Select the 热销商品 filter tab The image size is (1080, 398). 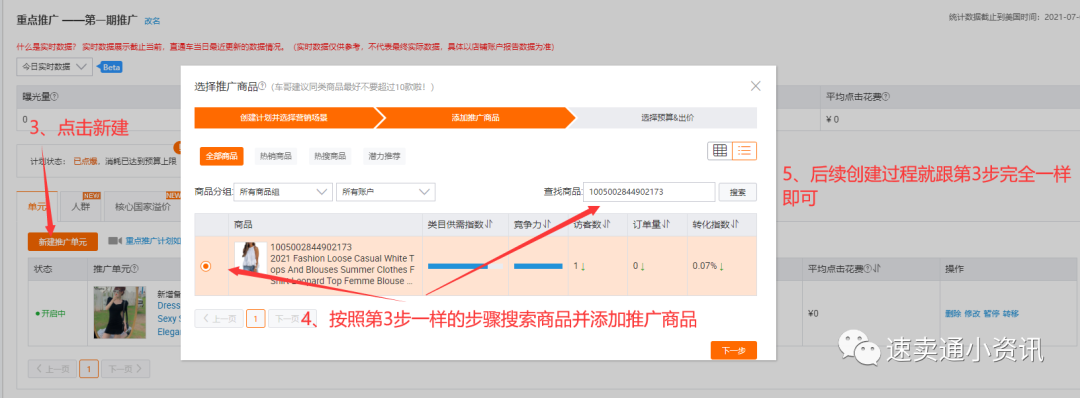point(276,156)
